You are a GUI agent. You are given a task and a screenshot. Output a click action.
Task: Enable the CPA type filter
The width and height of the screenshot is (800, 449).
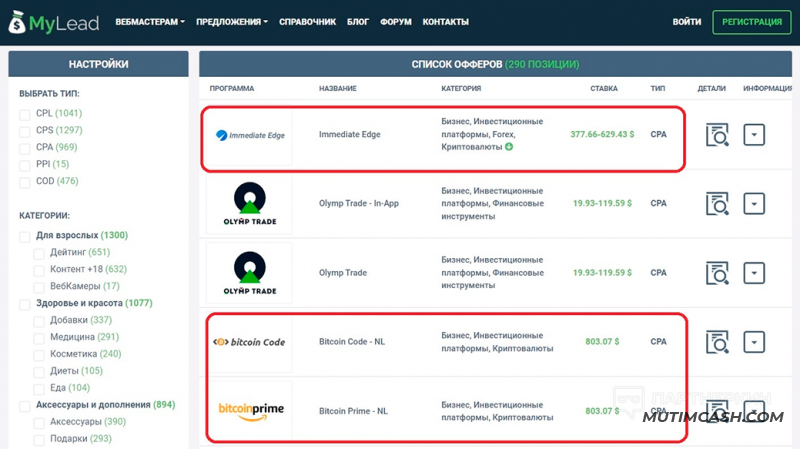point(24,148)
